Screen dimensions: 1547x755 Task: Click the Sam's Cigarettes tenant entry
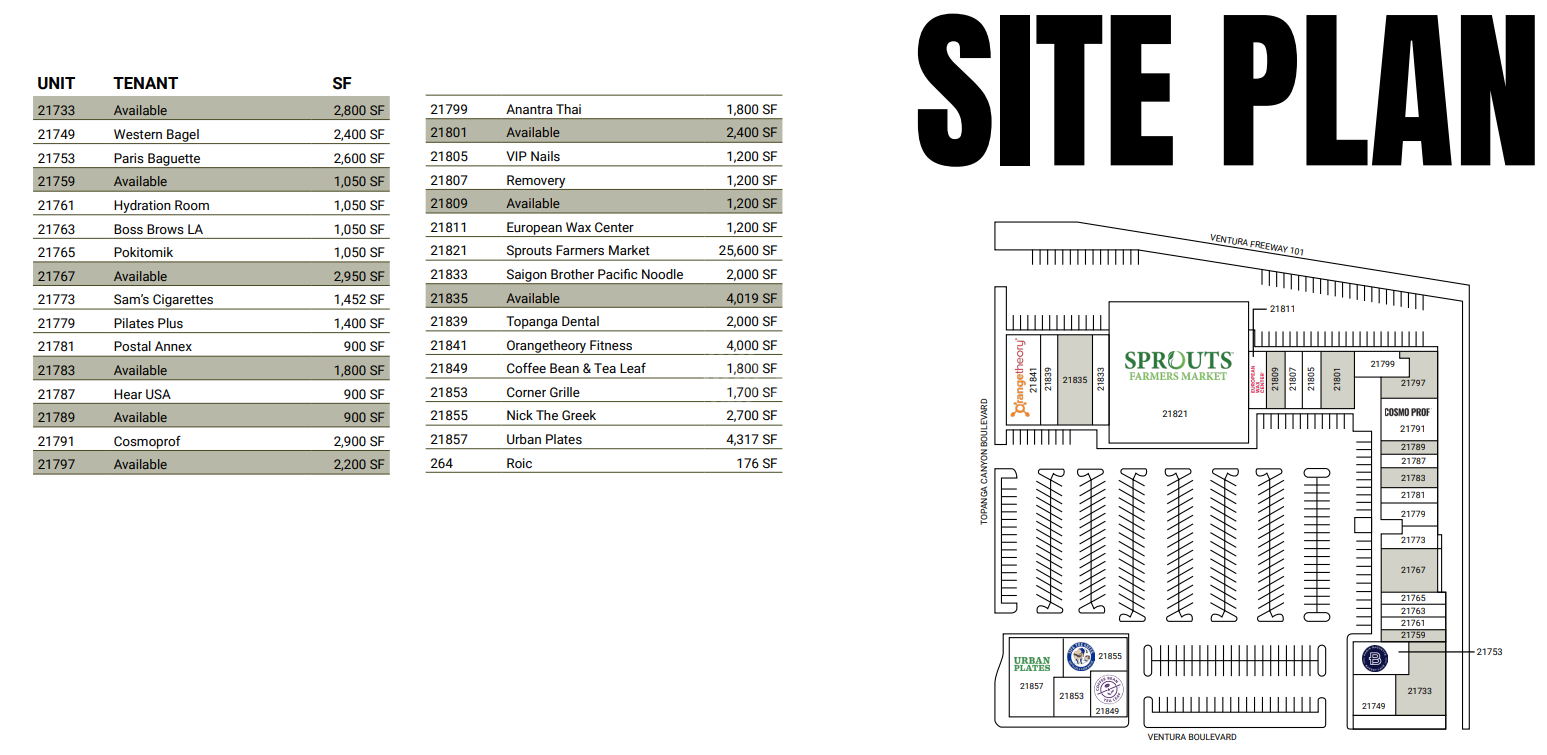[x=163, y=299]
